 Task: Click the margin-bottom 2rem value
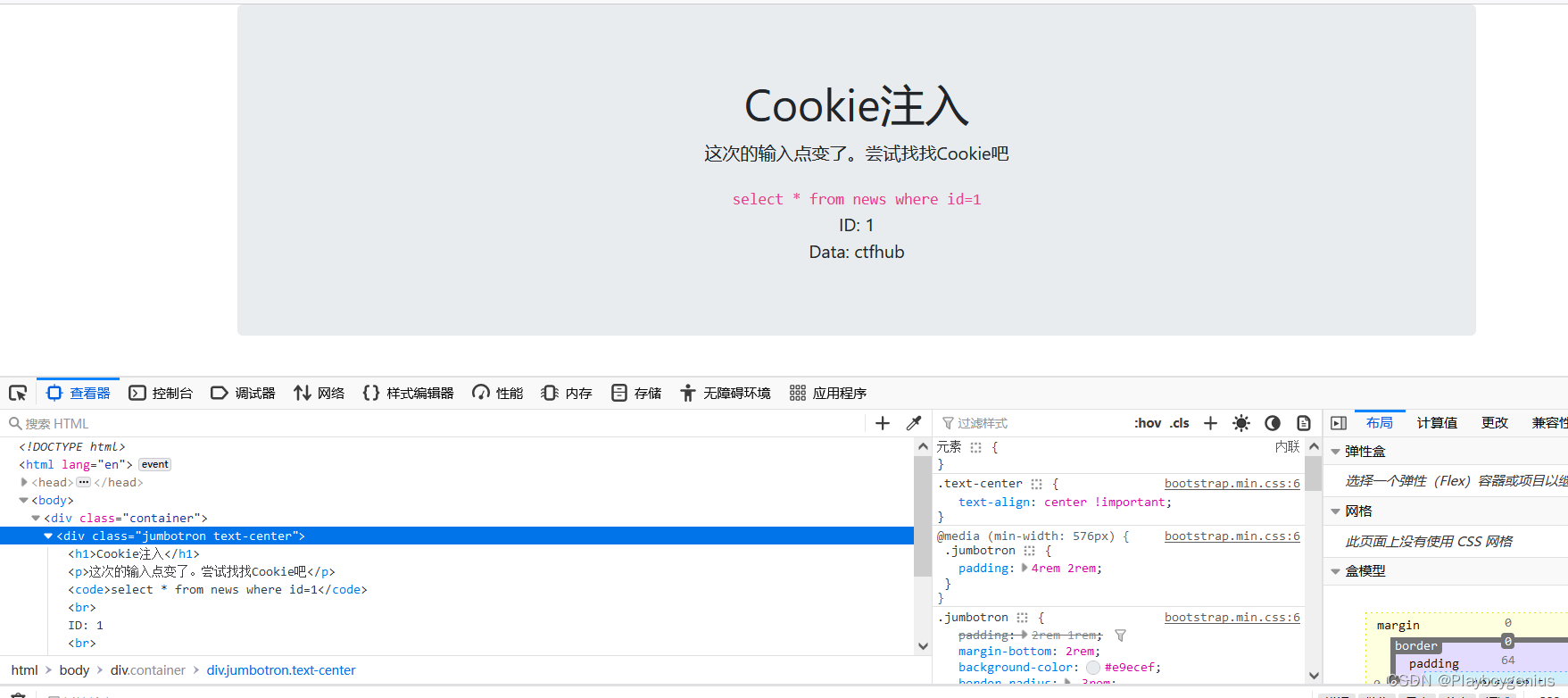click(x=1081, y=652)
